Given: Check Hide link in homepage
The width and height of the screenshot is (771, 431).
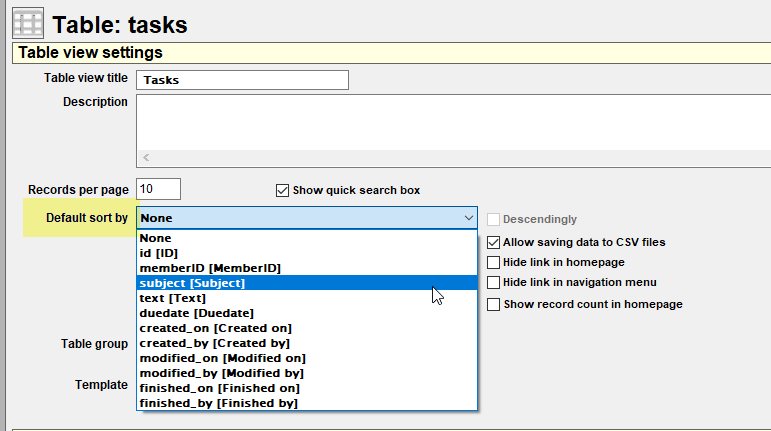Looking at the screenshot, I should coord(493,262).
